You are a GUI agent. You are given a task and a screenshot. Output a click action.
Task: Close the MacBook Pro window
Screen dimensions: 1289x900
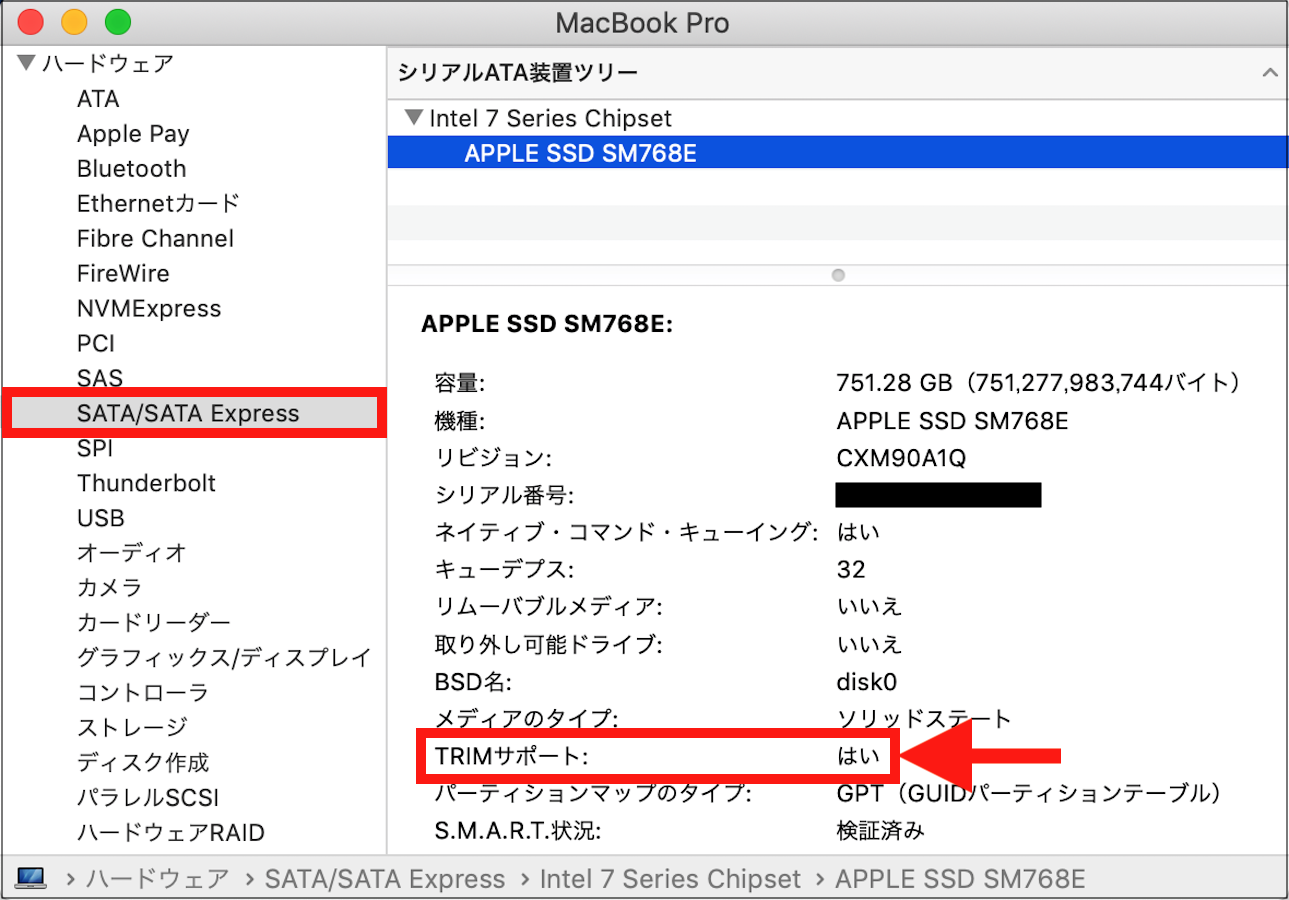pyautogui.click(x=31, y=22)
